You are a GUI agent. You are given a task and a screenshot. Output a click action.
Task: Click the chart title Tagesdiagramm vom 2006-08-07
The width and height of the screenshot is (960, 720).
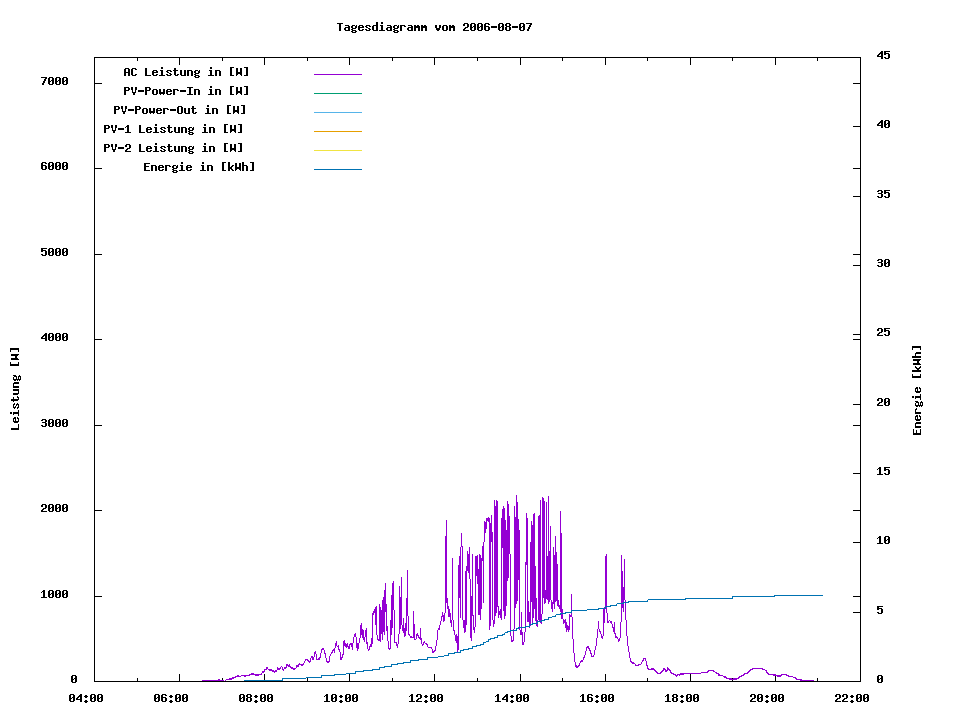434,27
